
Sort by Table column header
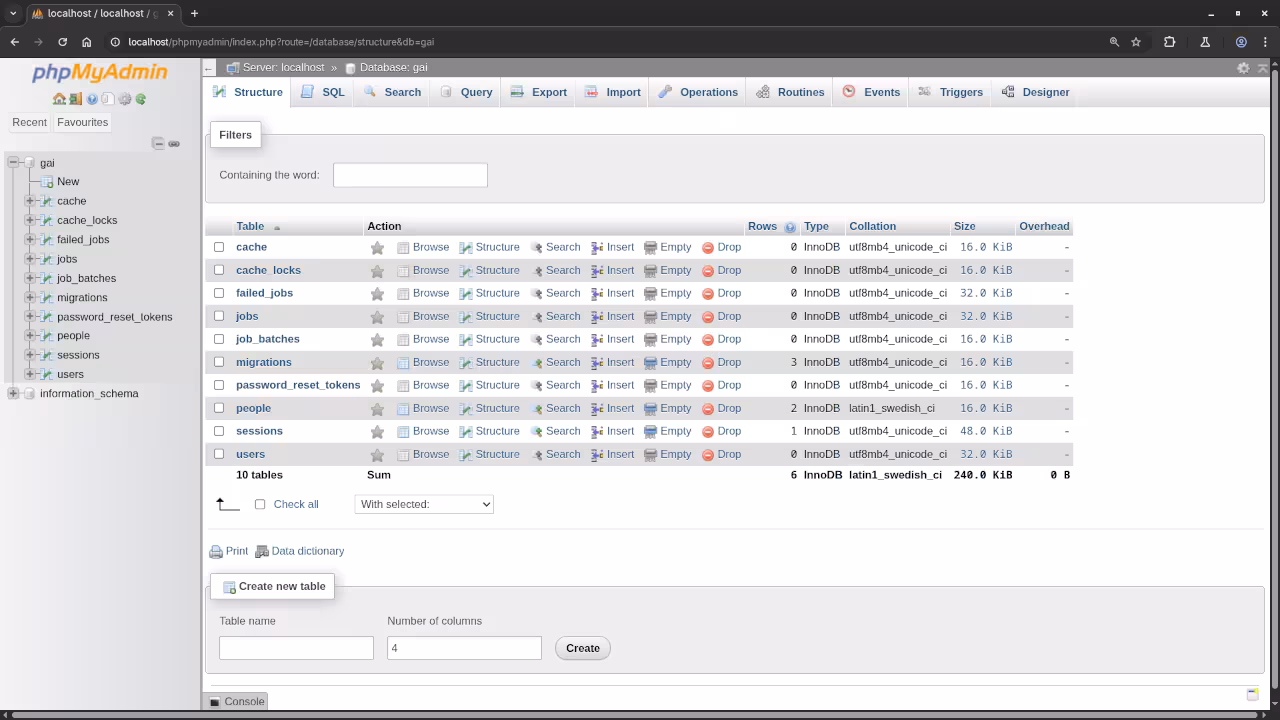(250, 226)
